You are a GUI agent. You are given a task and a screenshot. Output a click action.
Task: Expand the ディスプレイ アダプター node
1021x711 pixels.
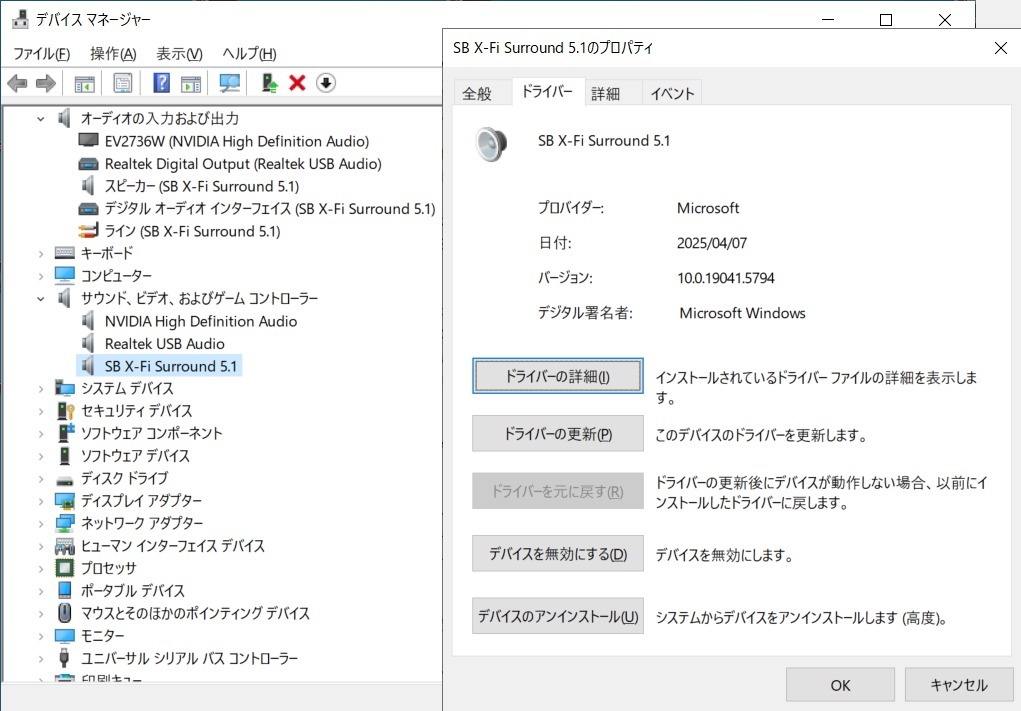tap(41, 501)
